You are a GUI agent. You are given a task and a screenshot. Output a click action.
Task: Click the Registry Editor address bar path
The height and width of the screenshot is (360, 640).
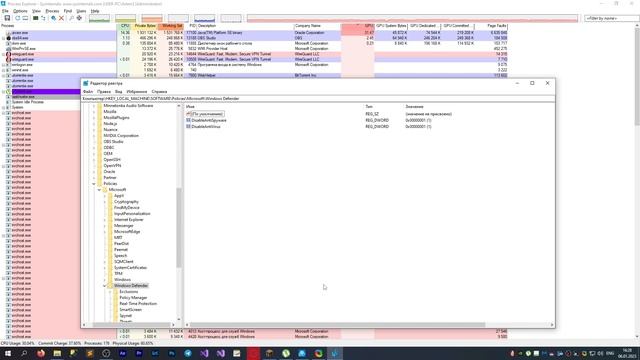click(318, 98)
